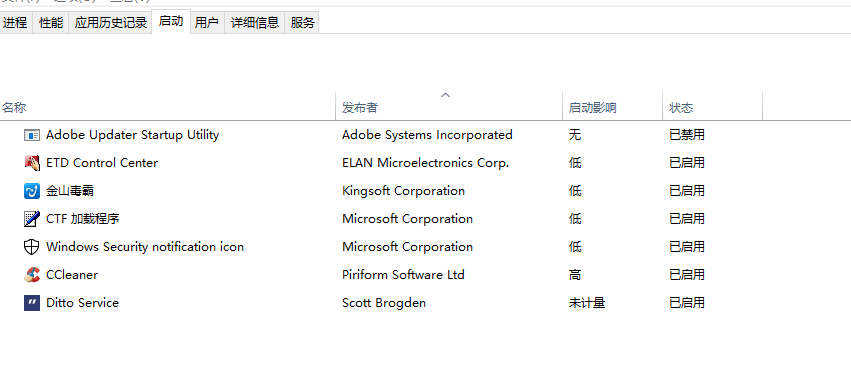
Task: Click 已启用 status in Windows Security row
Action: (687, 247)
